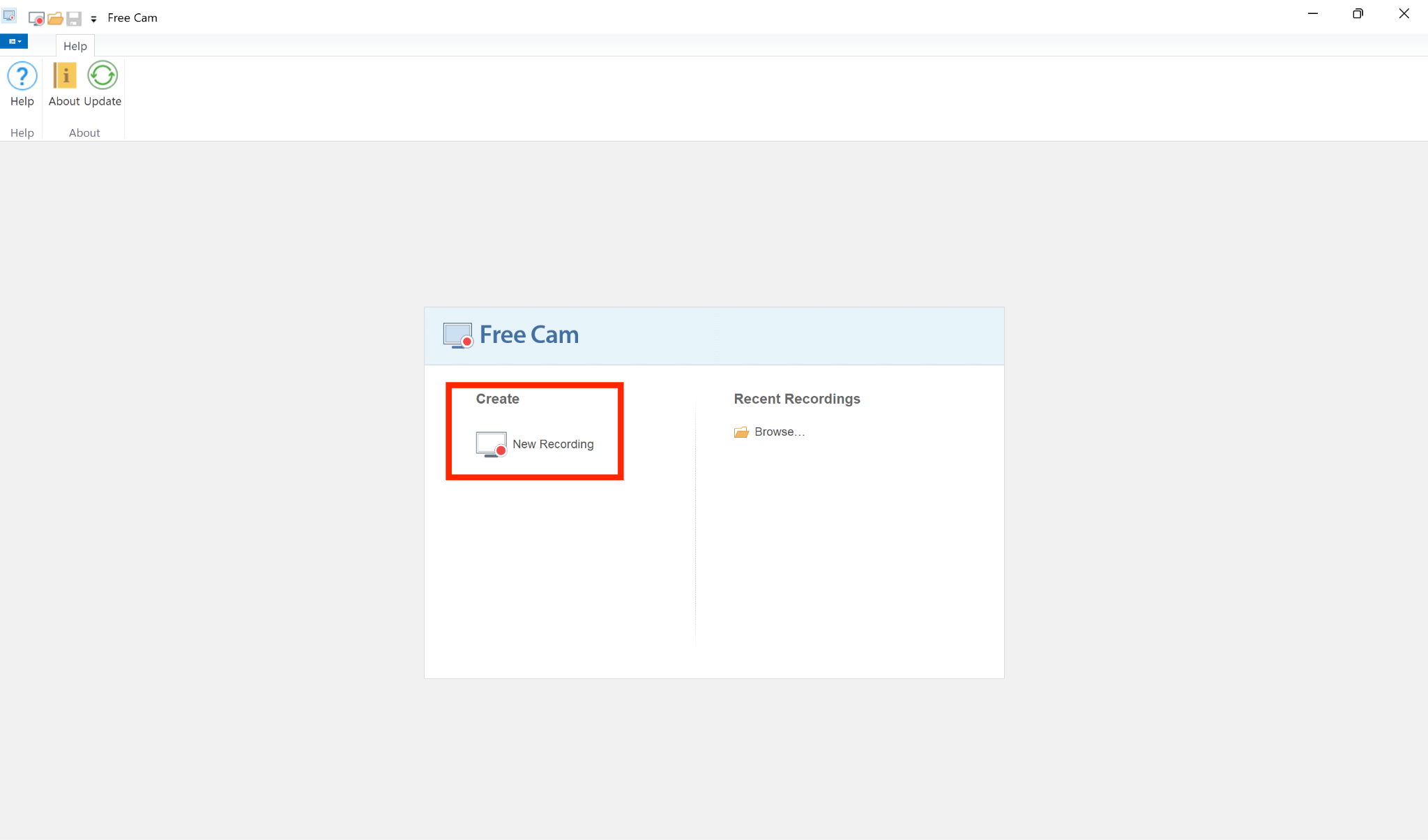
Task: Click the Free Cam app icon in title bar corner
Action: pyautogui.click(x=9, y=15)
